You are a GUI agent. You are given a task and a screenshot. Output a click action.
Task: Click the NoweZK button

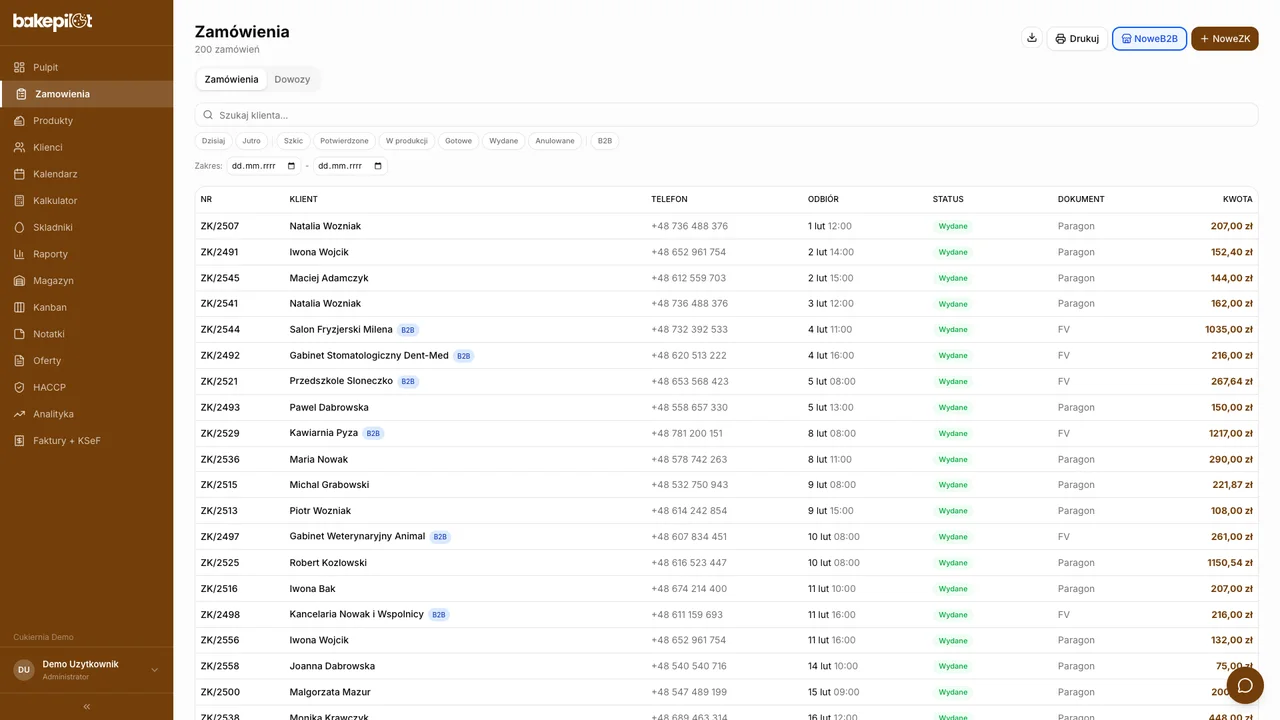[1224, 39]
